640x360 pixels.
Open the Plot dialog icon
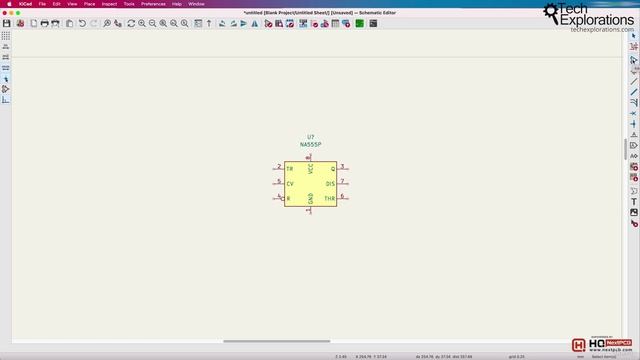(55, 23)
